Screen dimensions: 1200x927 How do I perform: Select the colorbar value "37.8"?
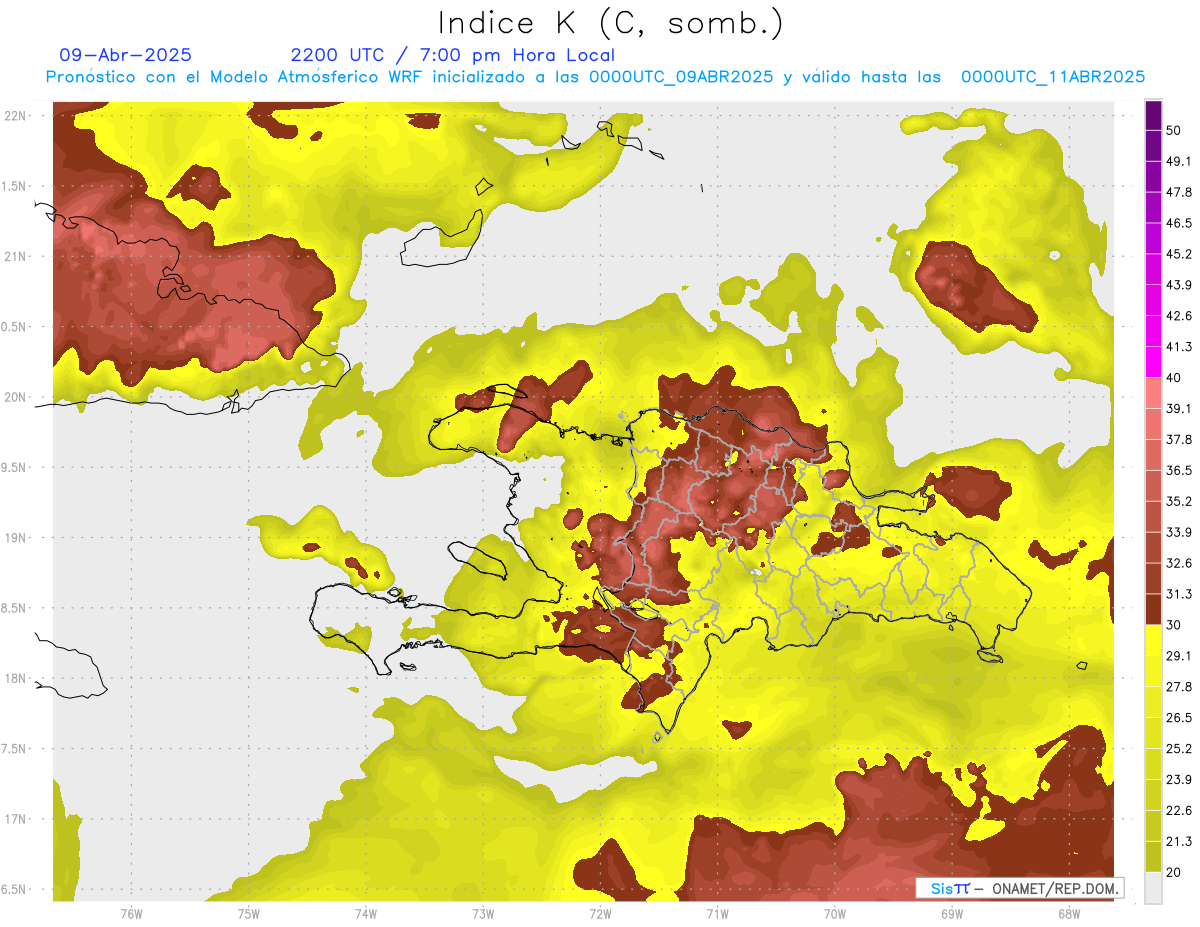point(1179,439)
